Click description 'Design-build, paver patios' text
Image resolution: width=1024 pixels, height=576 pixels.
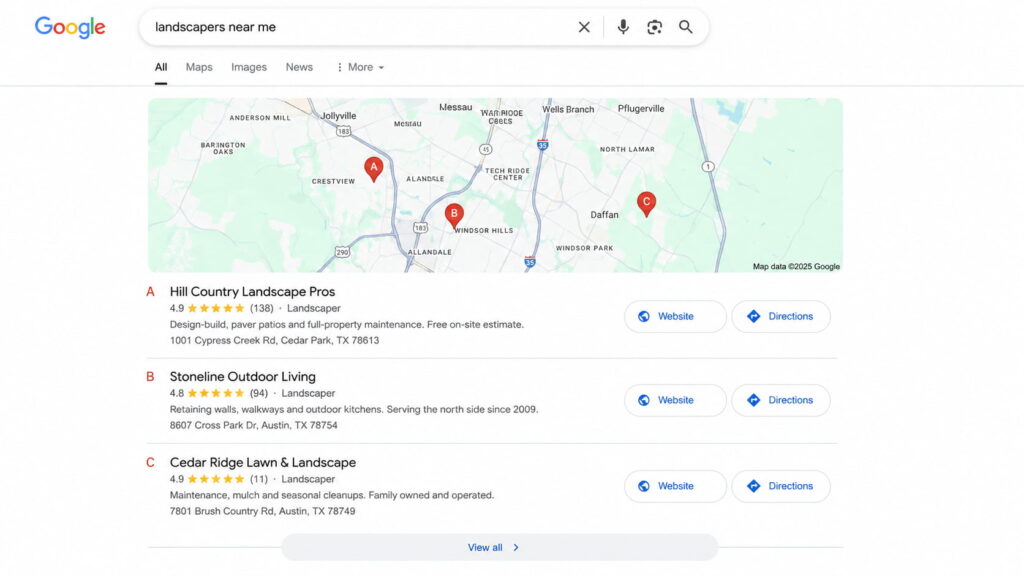(x=346, y=325)
